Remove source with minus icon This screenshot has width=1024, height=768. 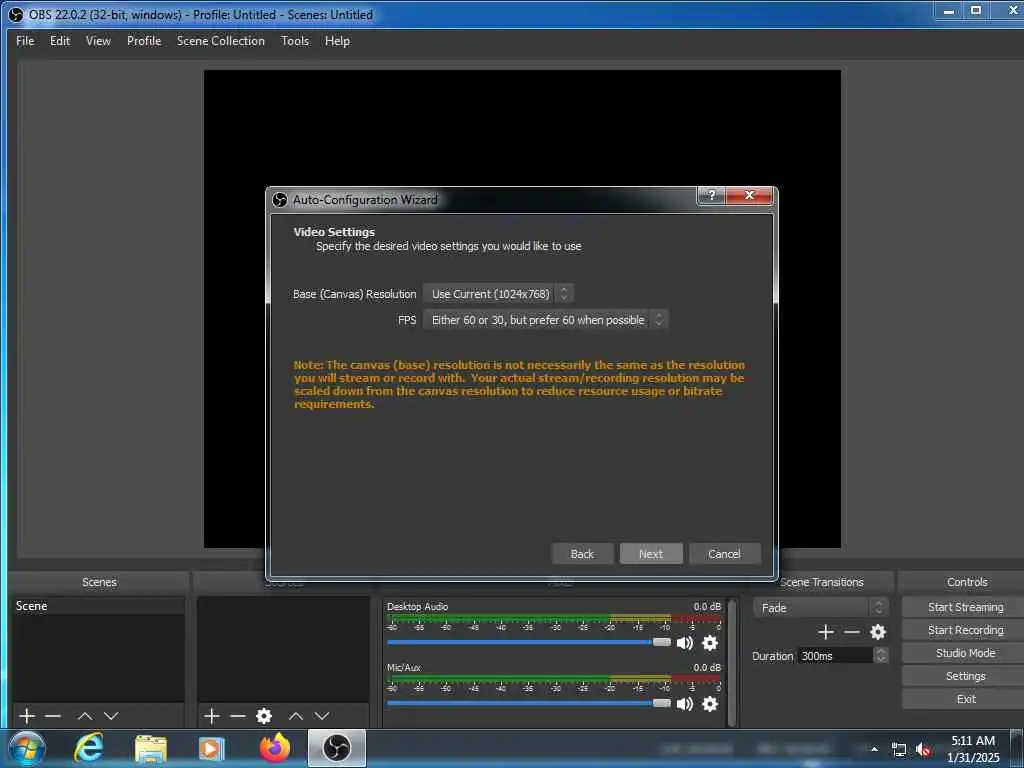tap(238, 716)
